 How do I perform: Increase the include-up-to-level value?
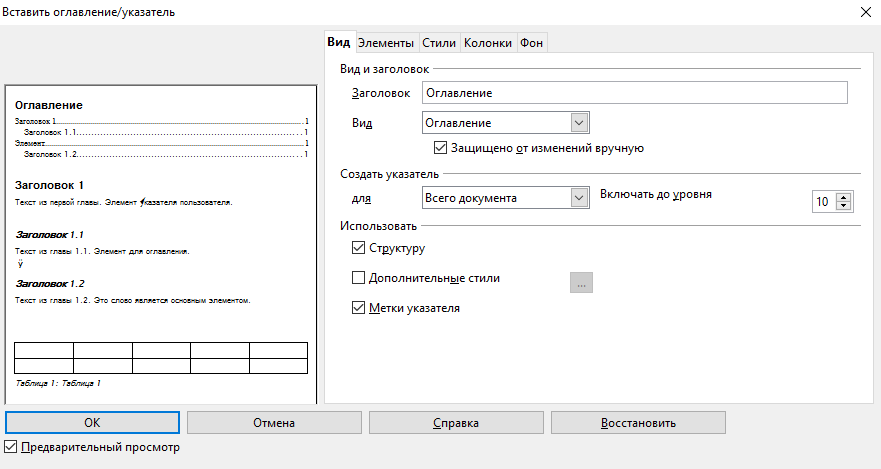pyautogui.click(x=843, y=196)
